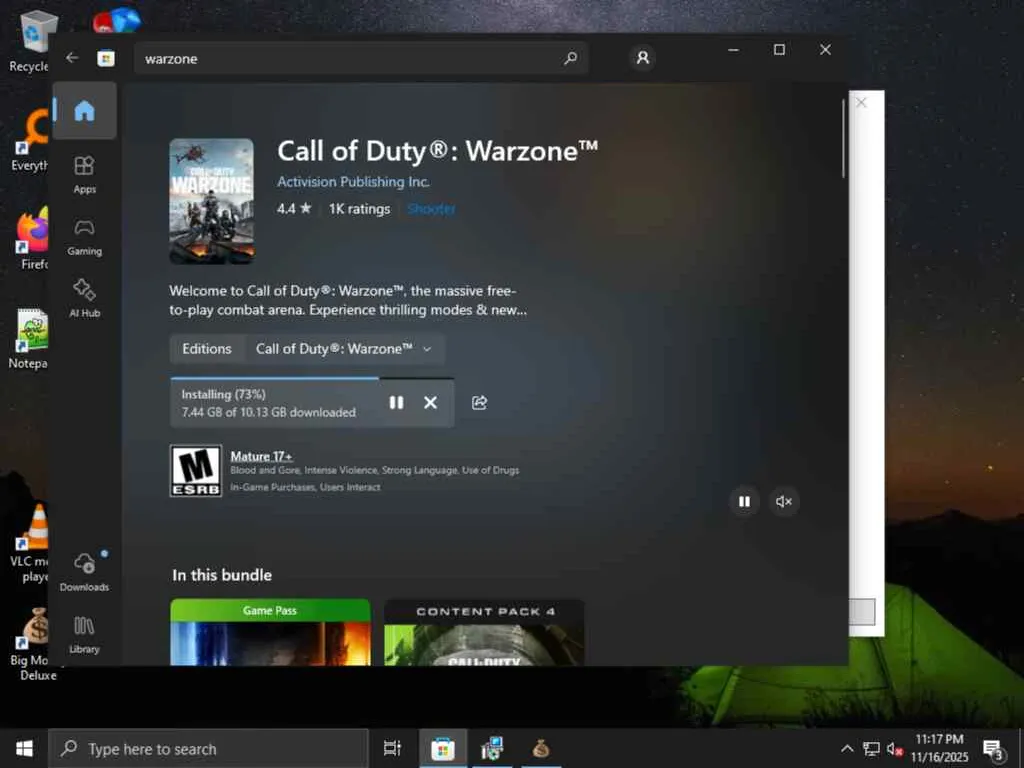
Task: Share the Warzone store page
Action: coord(479,402)
